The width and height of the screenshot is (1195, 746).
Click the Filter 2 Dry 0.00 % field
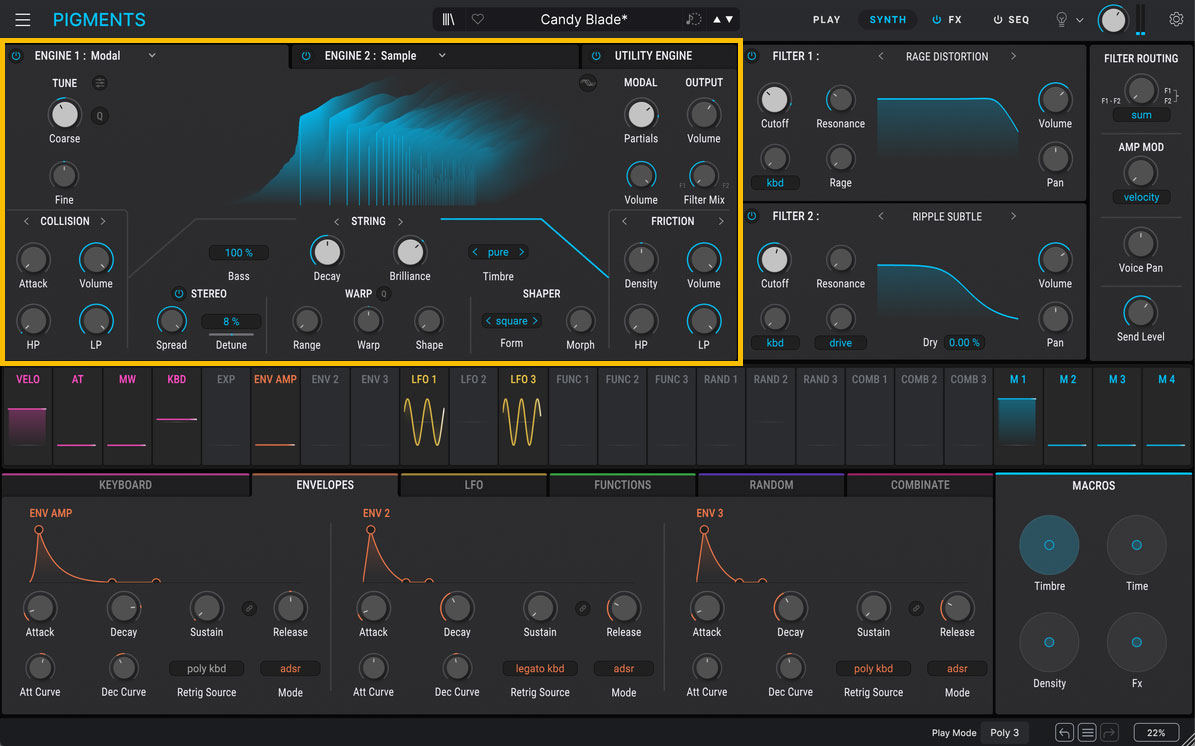(x=964, y=343)
